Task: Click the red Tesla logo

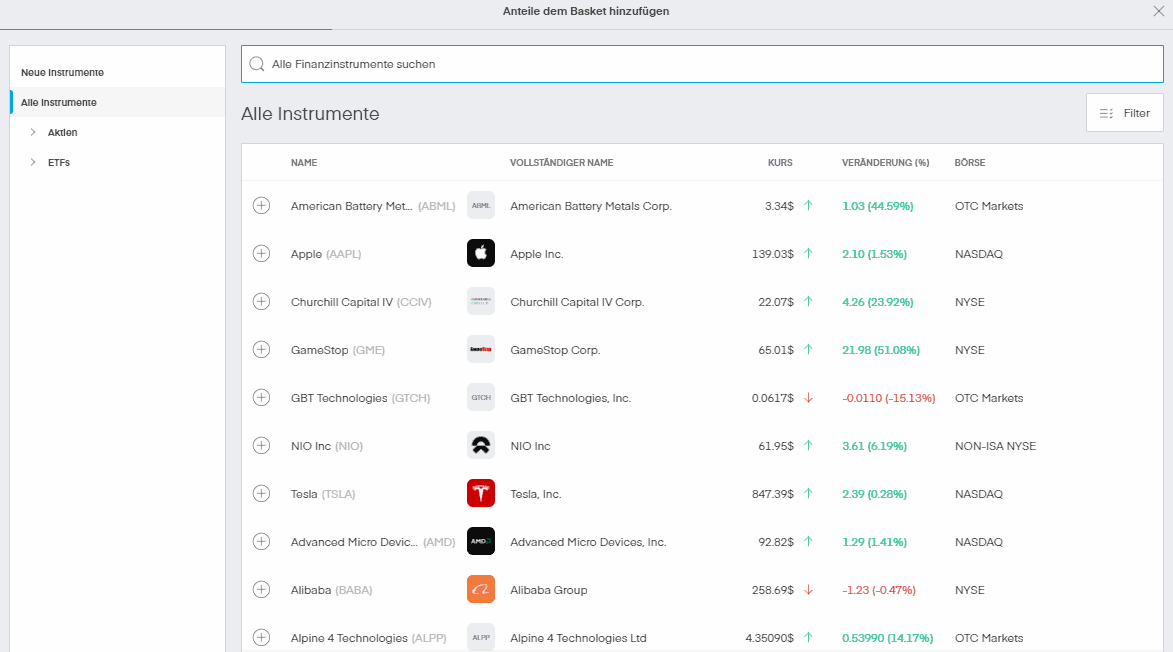Action: point(481,493)
